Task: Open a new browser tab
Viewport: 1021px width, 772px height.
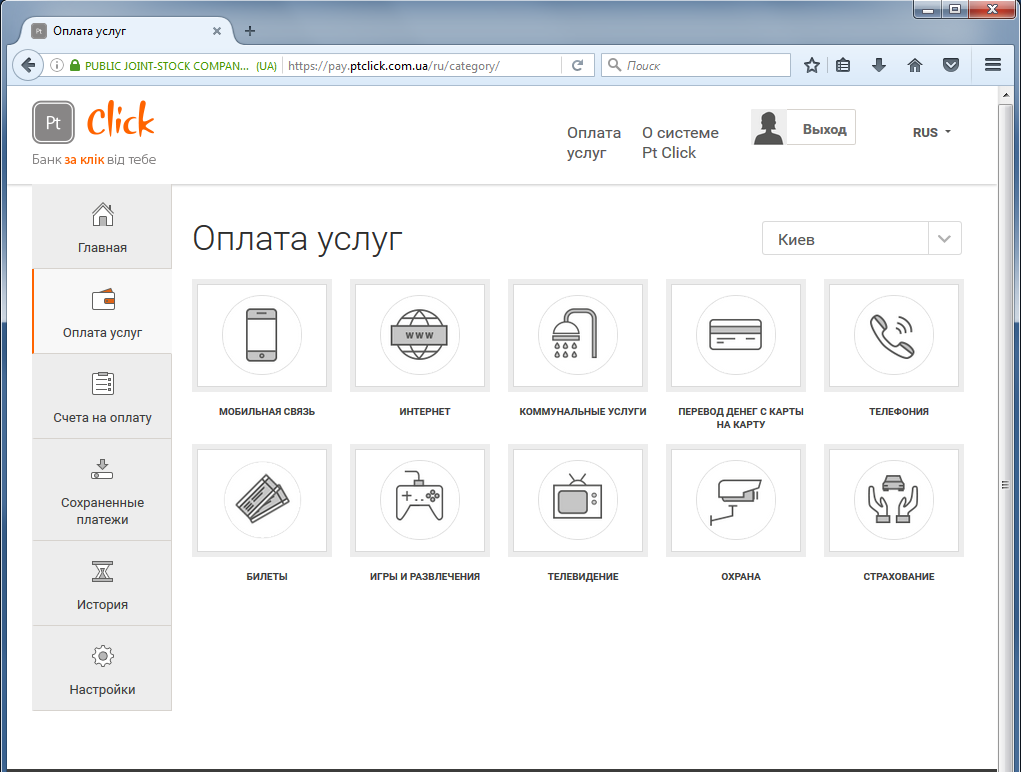Action: click(x=250, y=31)
